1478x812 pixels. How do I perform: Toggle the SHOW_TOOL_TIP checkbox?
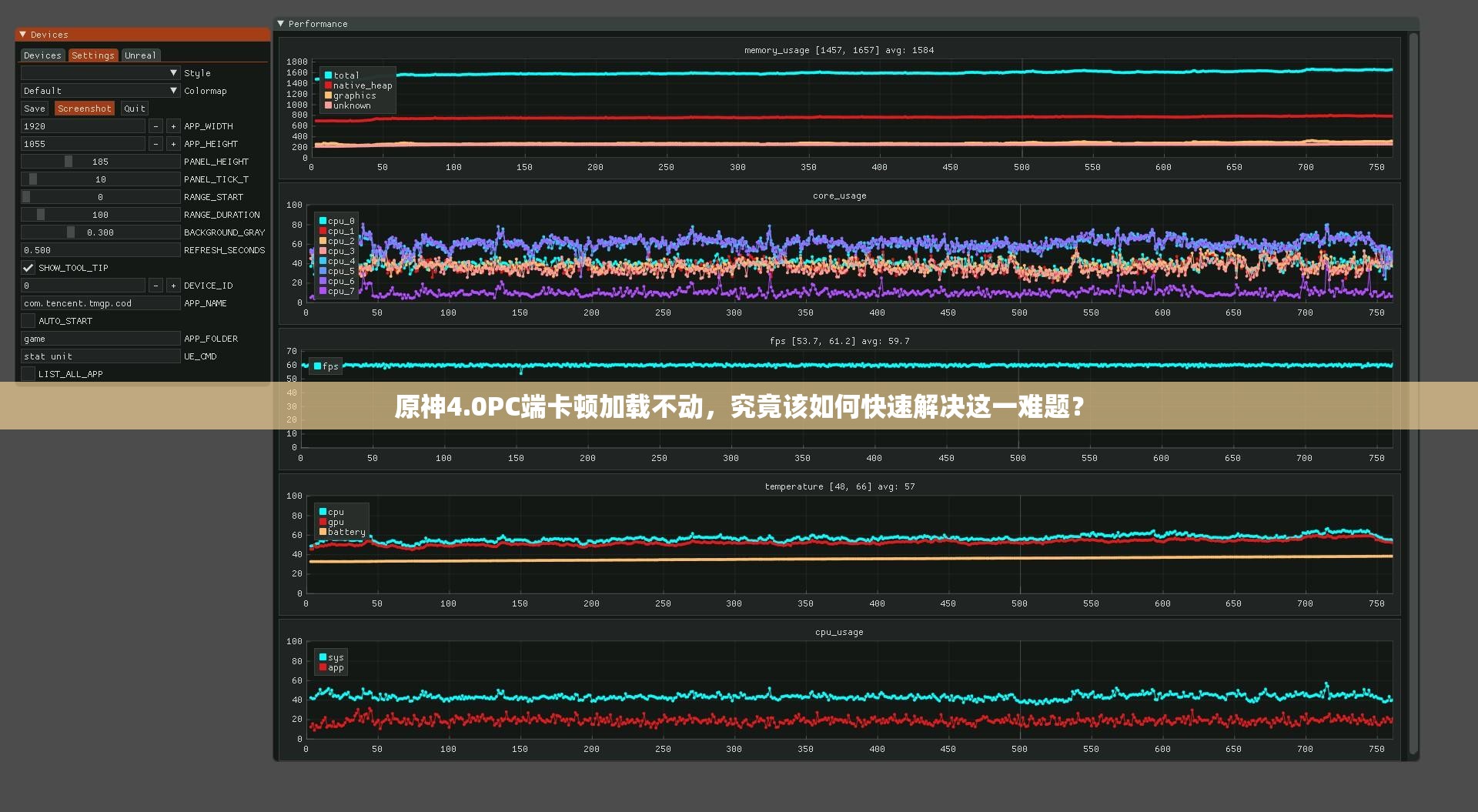(x=28, y=268)
